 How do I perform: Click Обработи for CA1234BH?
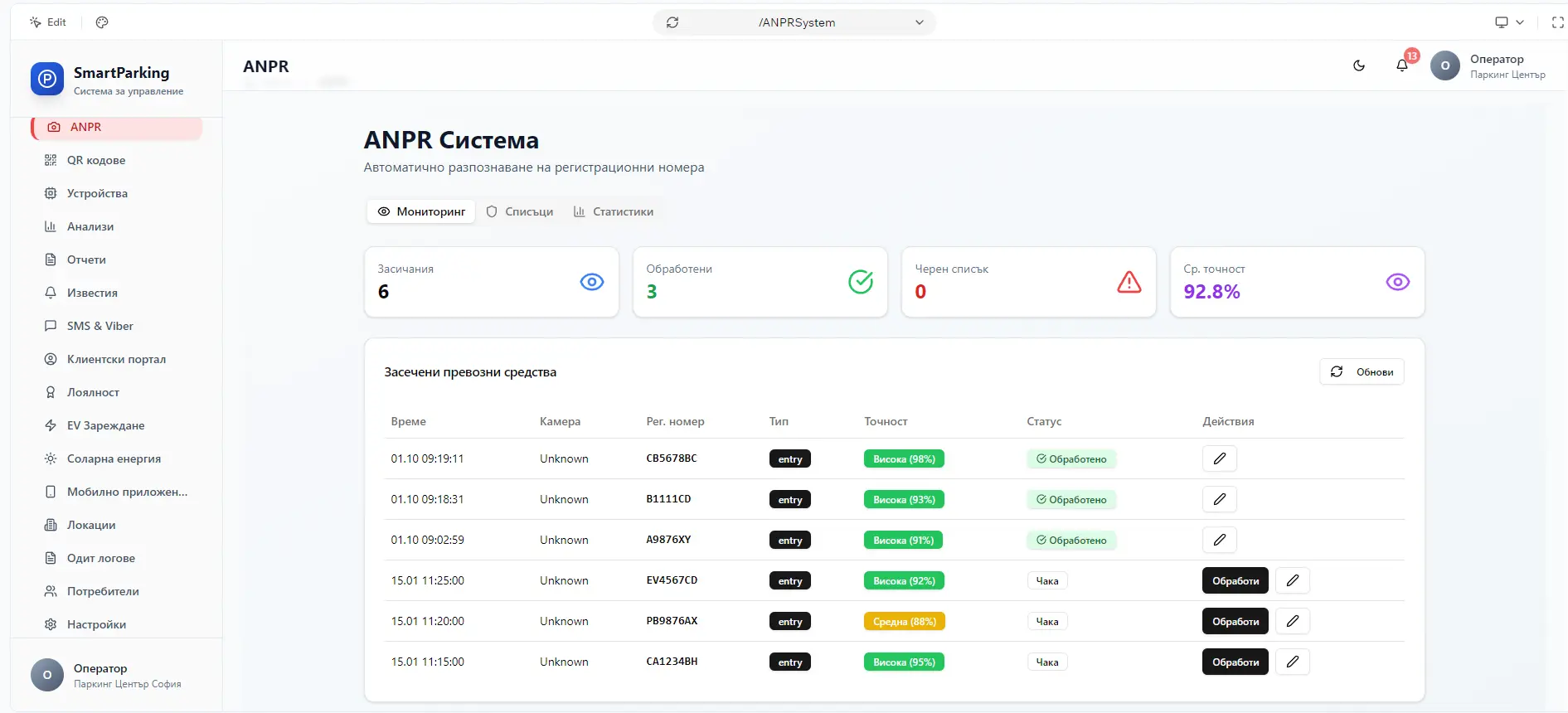point(1235,662)
